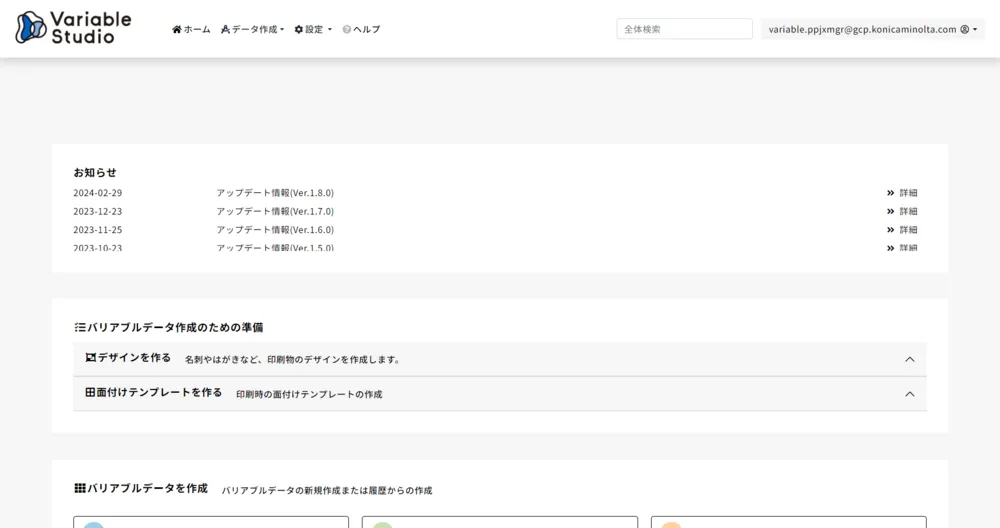Open the ヘルプ menu item
1000x528 pixels.
pyautogui.click(x=362, y=29)
